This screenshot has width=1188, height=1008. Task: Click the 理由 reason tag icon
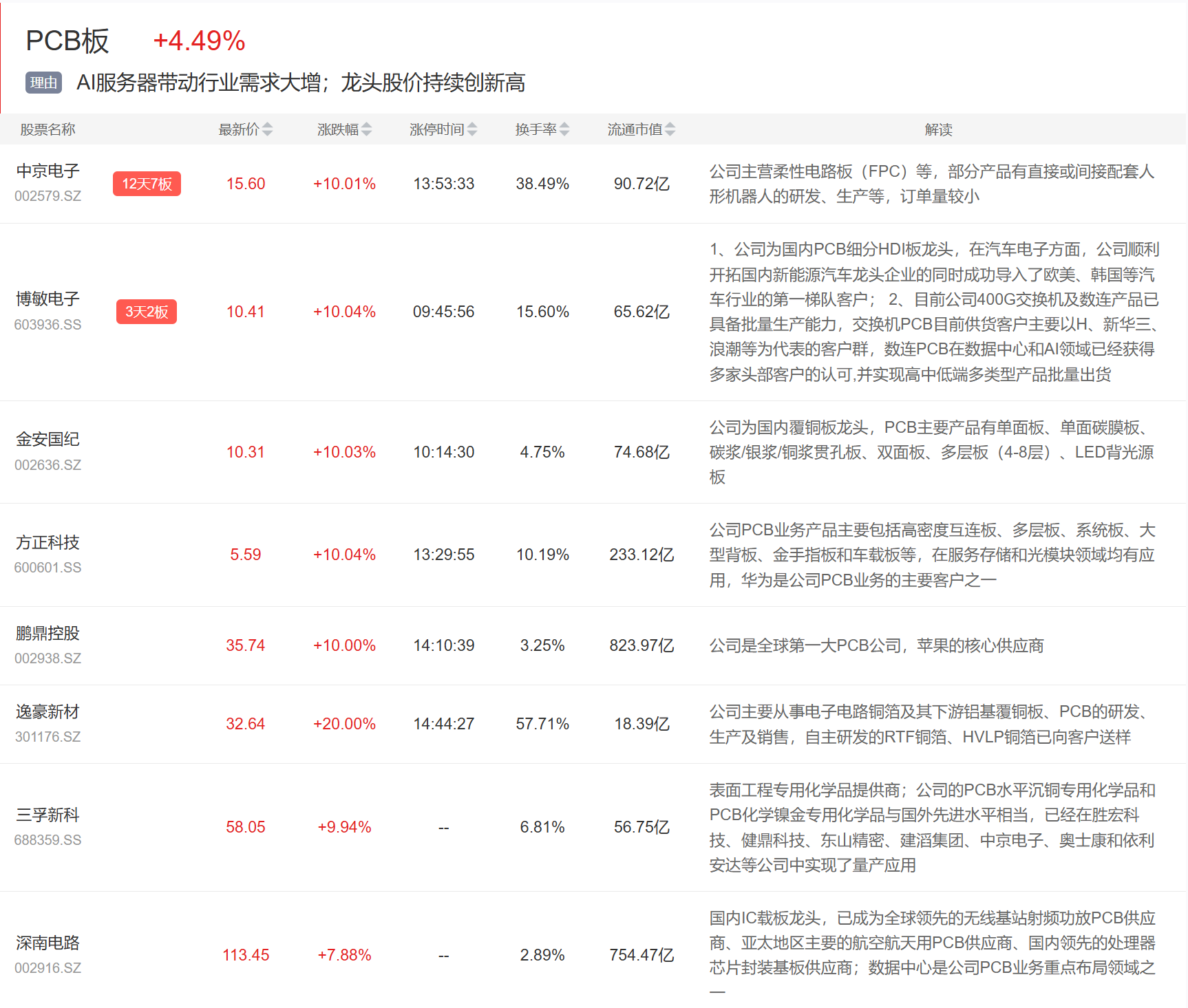(x=43, y=83)
